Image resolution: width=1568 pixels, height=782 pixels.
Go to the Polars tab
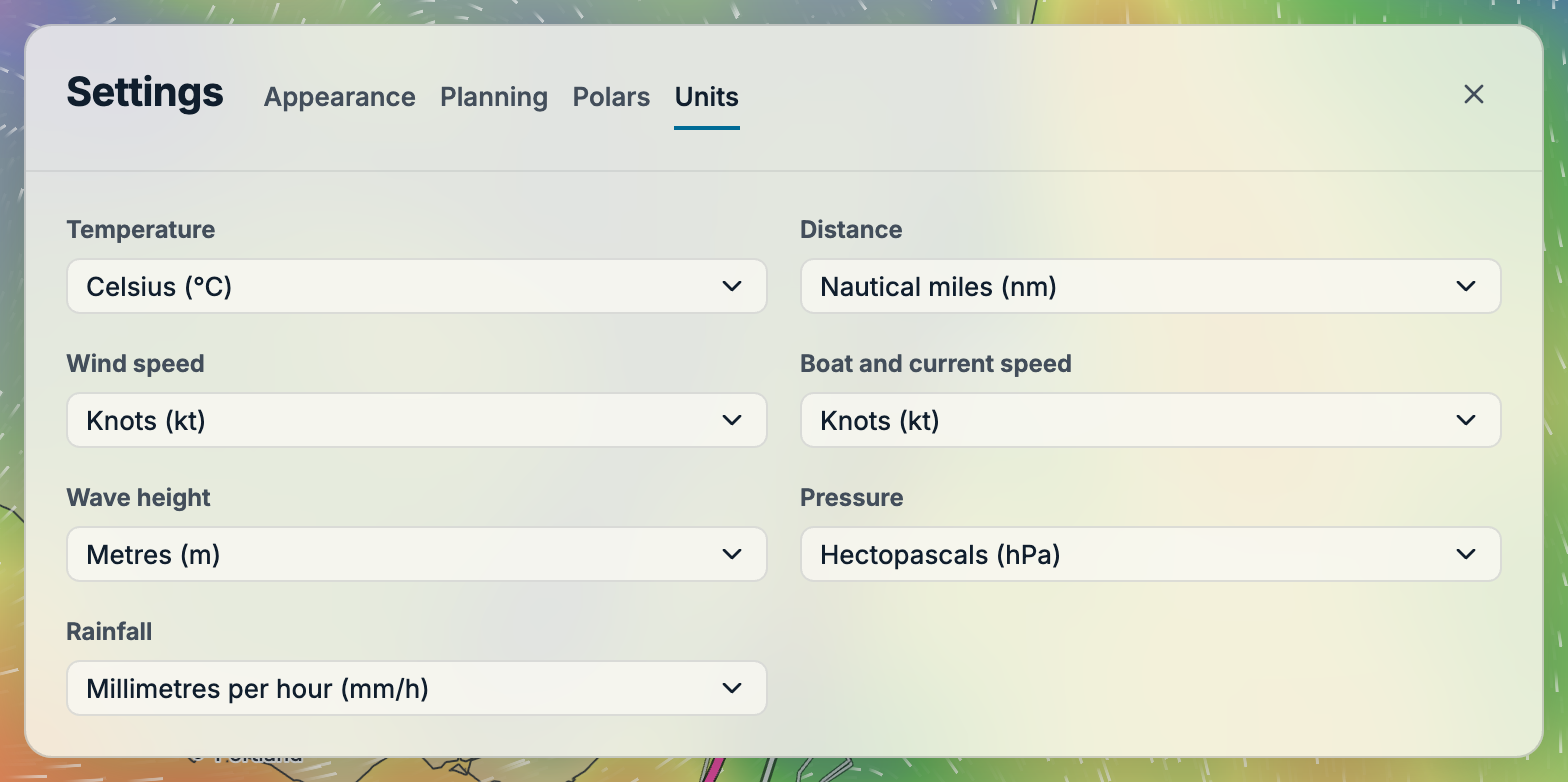(x=611, y=97)
